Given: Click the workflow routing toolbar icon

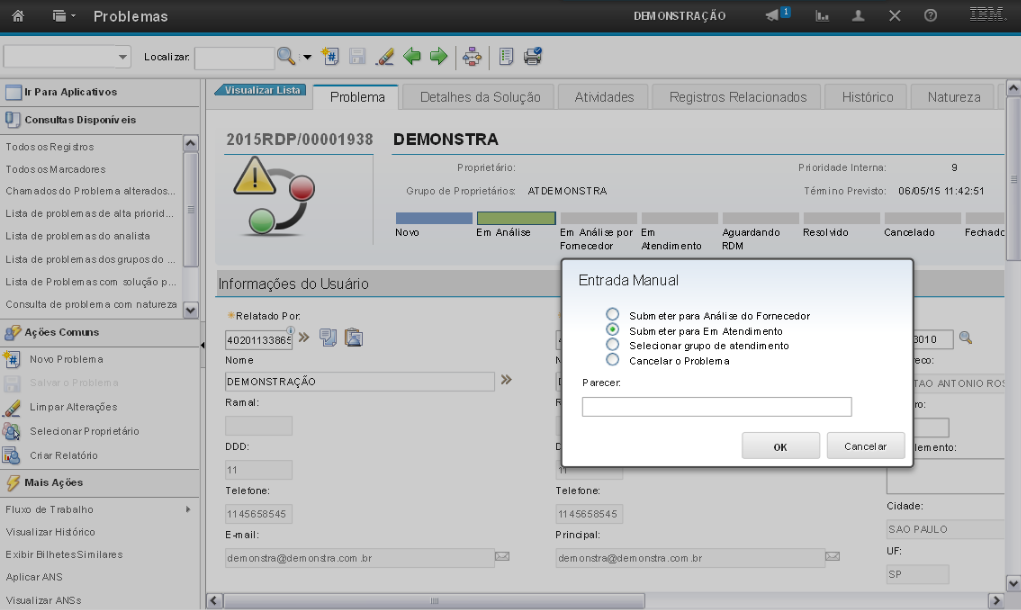Looking at the screenshot, I should pyautogui.click(x=472, y=57).
